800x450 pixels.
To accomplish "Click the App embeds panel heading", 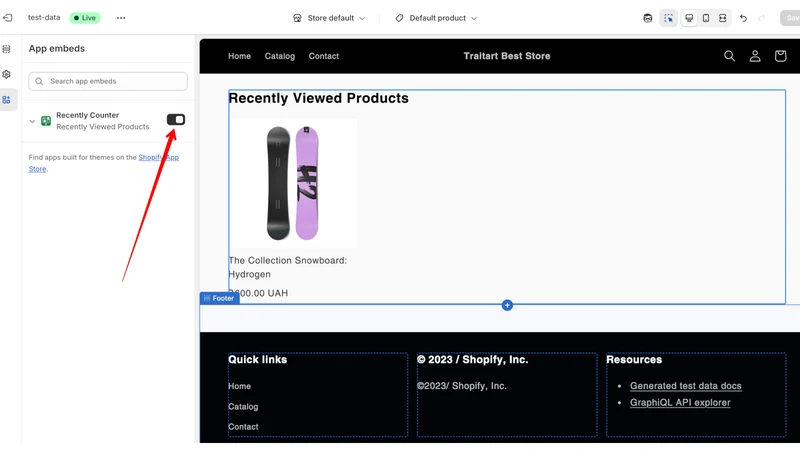I will click(x=57, y=48).
